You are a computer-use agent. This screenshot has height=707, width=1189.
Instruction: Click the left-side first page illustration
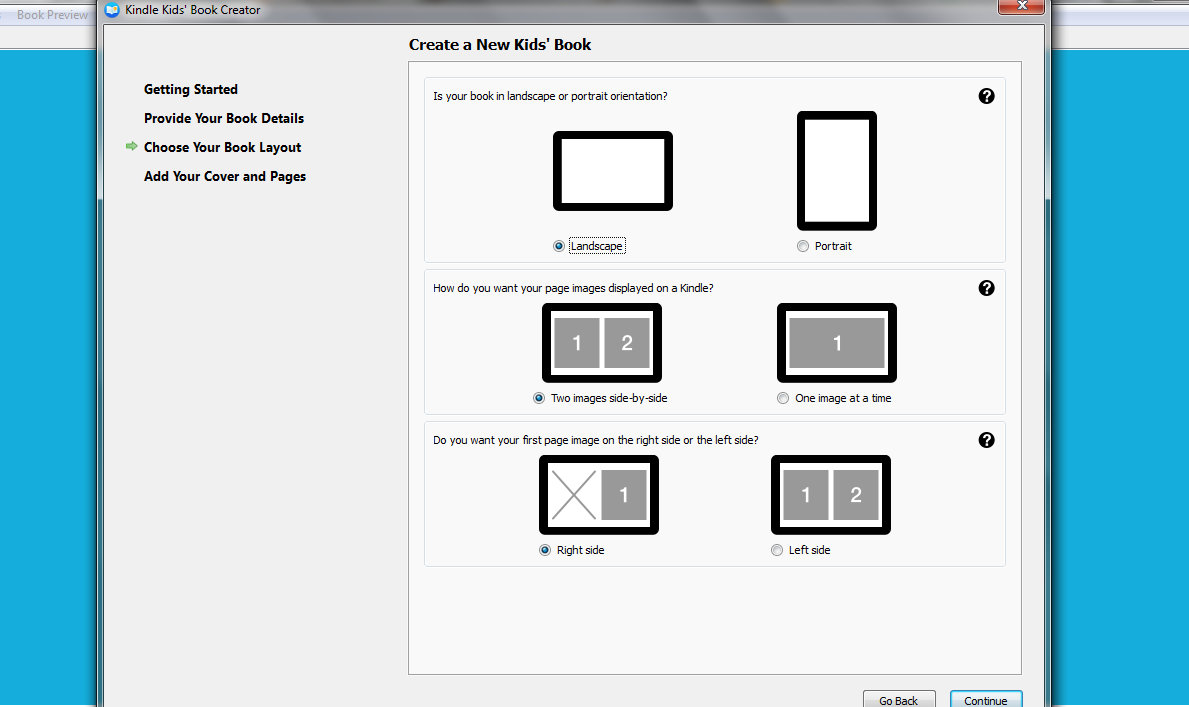831,495
